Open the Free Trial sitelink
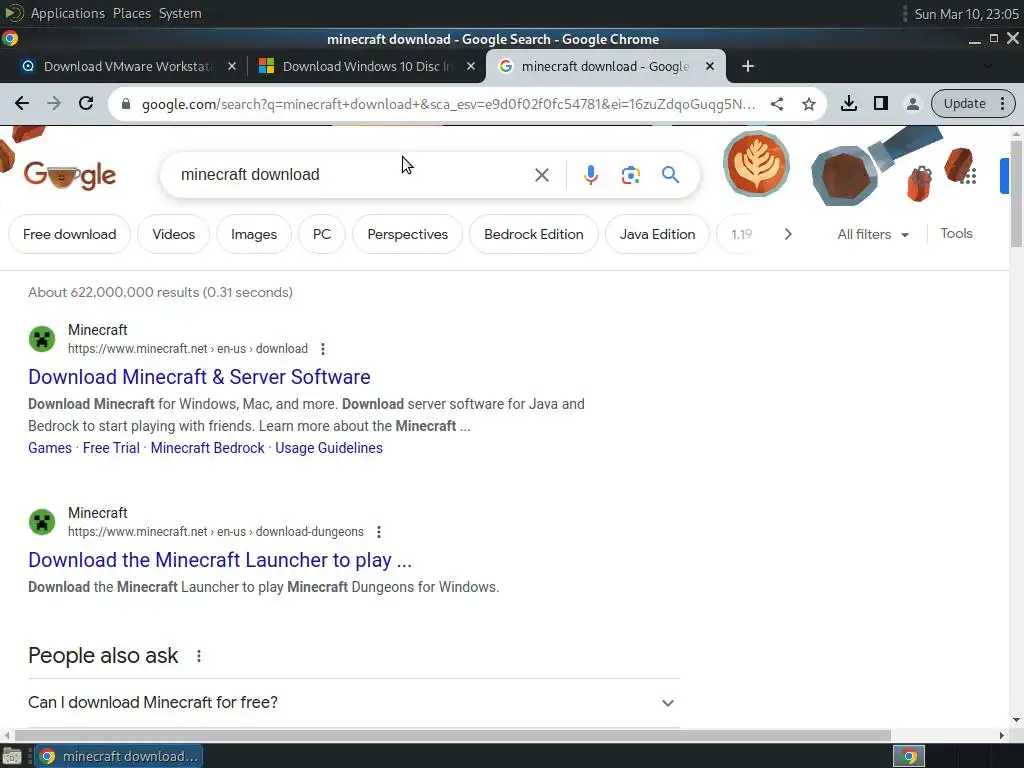 click(111, 448)
